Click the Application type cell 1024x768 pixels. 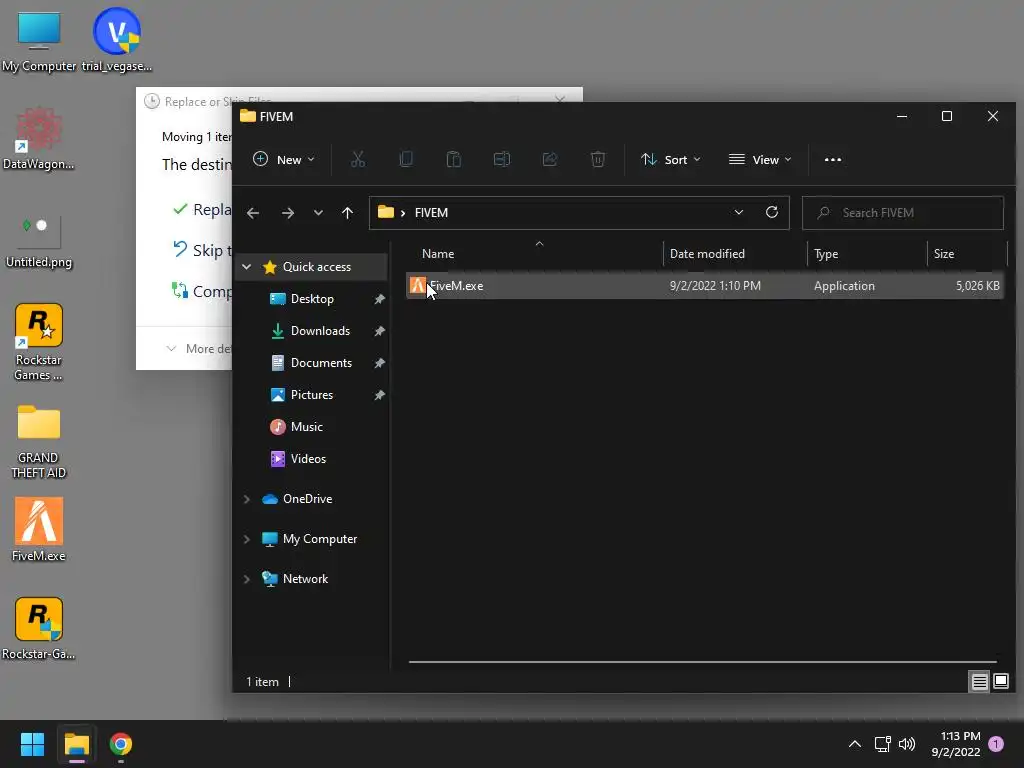click(844, 285)
